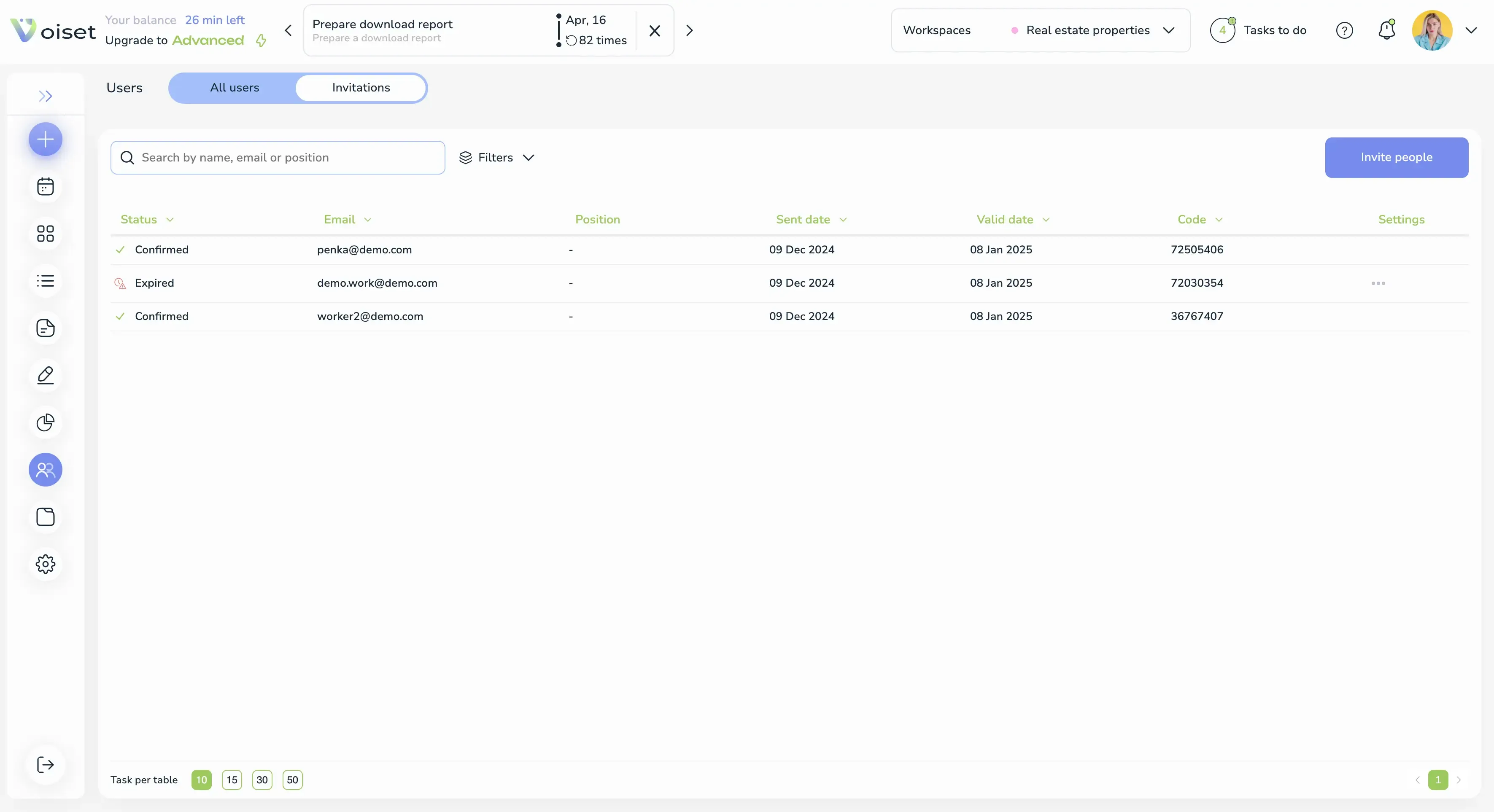1494x812 pixels.
Task: Set tasks per table to 50
Action: [292, 780]
